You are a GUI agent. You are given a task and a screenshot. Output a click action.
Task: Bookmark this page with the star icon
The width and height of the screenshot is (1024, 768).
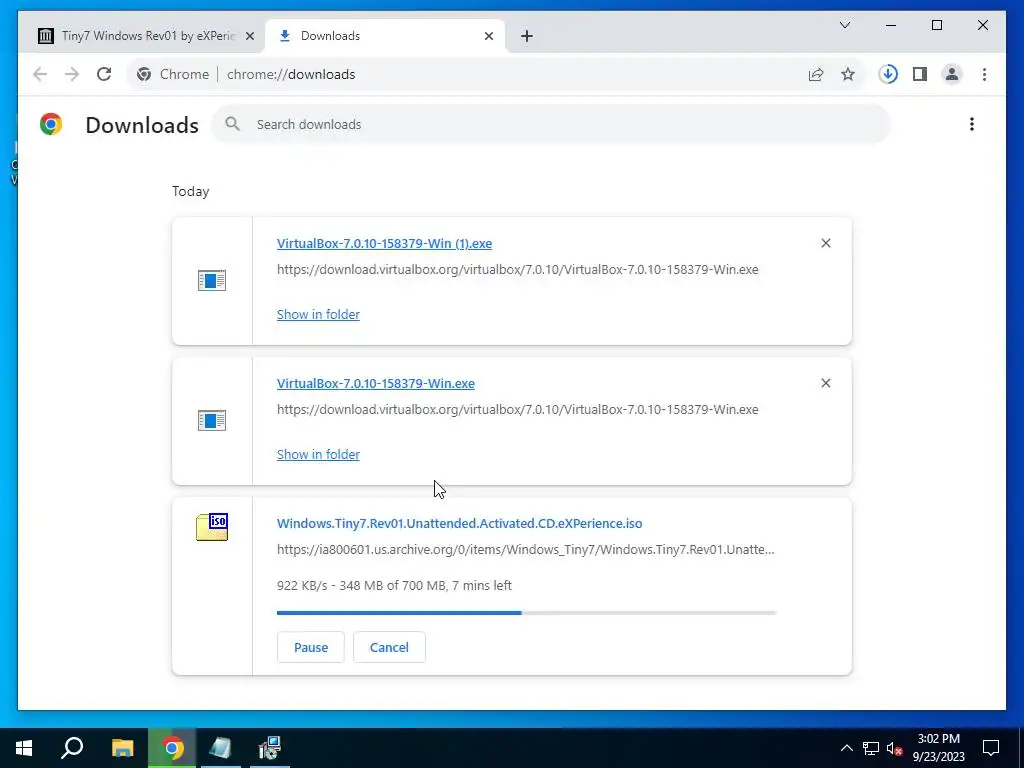click(848, 74)
